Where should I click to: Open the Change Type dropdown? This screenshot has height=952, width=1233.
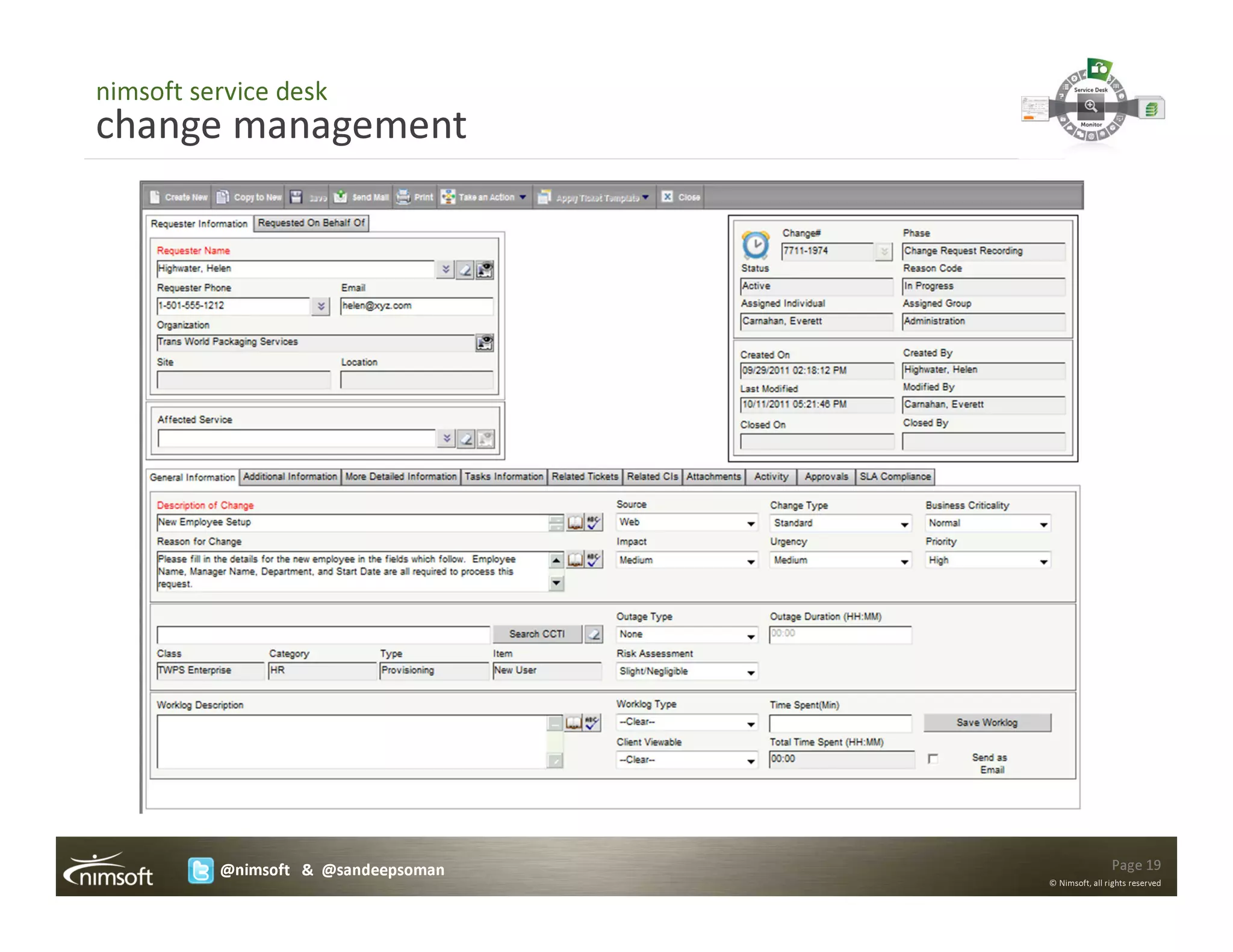point(840,524)
